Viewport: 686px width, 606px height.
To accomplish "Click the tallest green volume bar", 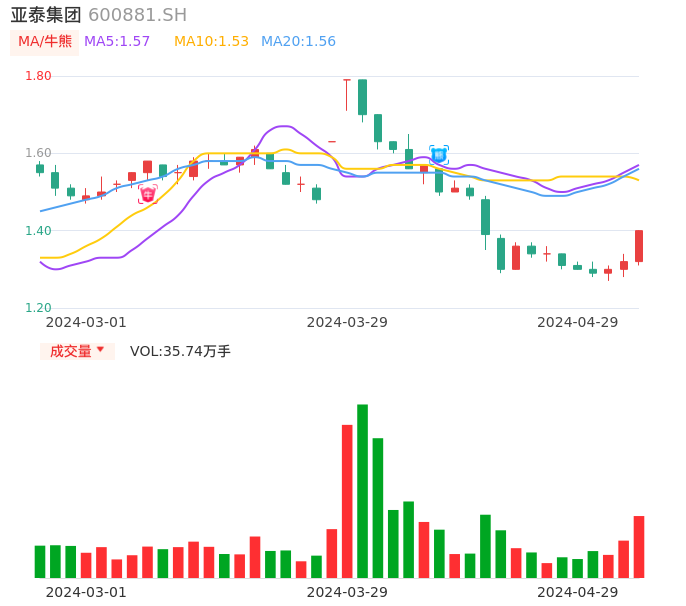I will [362, 490].
